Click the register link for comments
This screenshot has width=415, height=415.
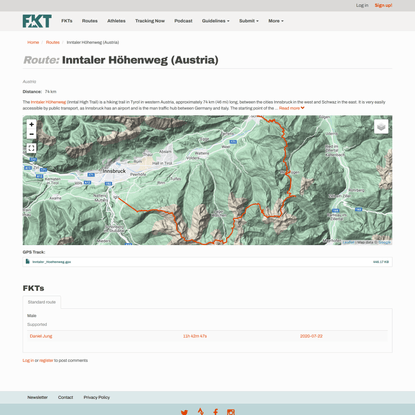46,360
